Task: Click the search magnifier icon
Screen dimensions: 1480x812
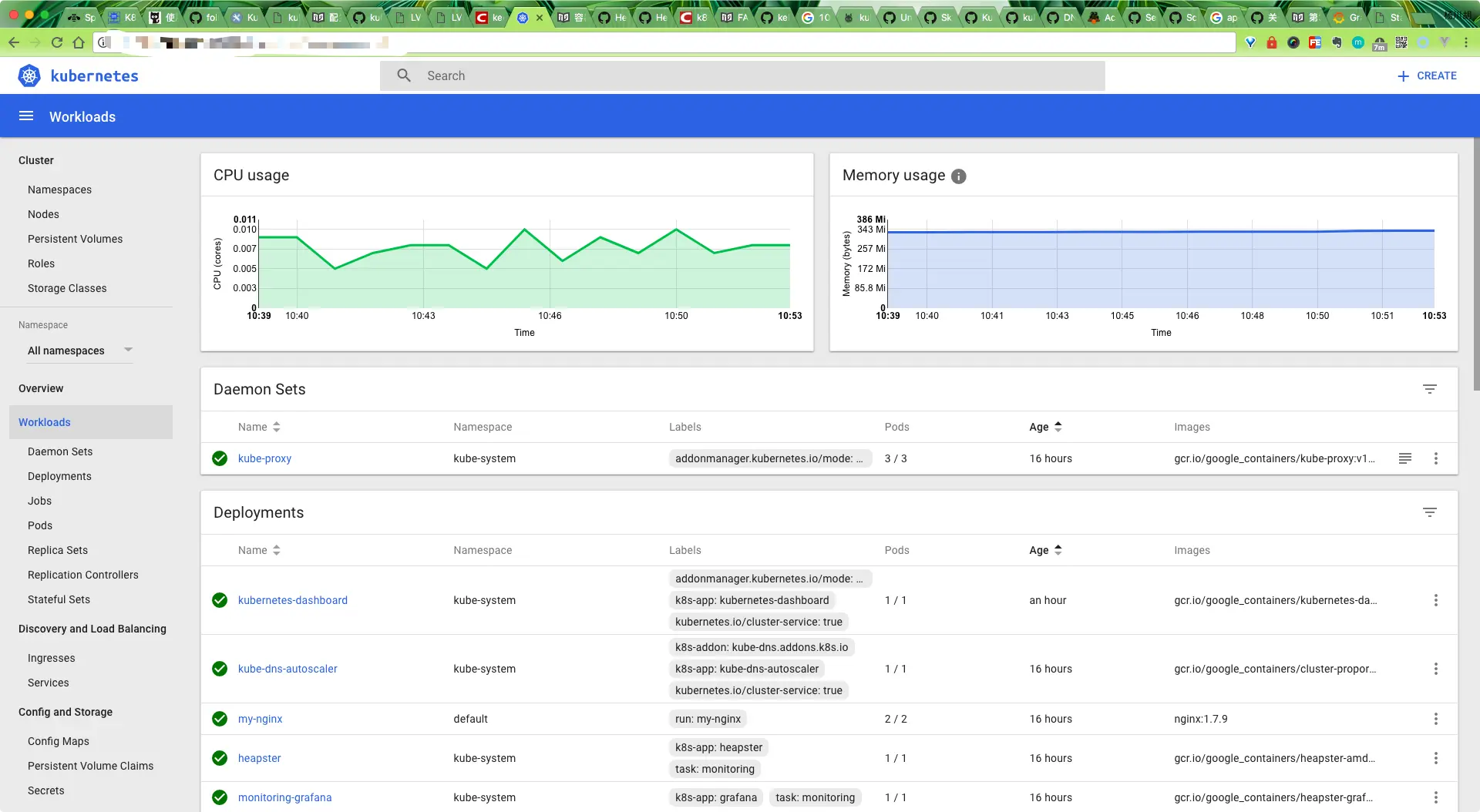Action: pos(404,75)
